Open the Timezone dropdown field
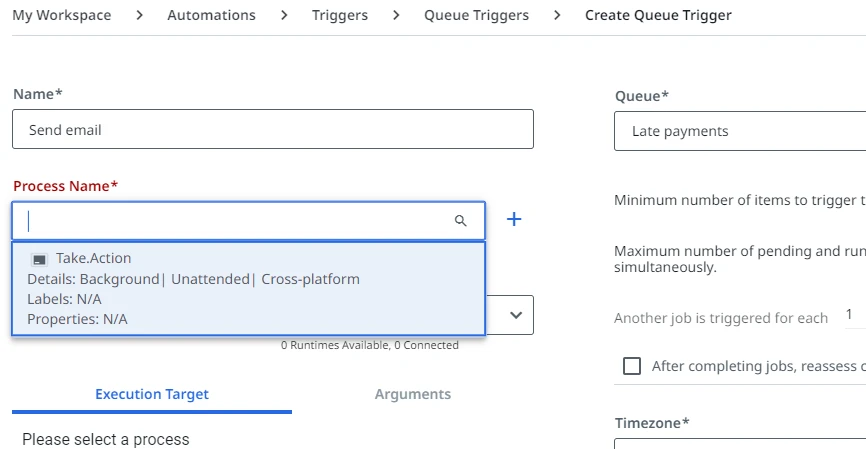 (740, 443)
